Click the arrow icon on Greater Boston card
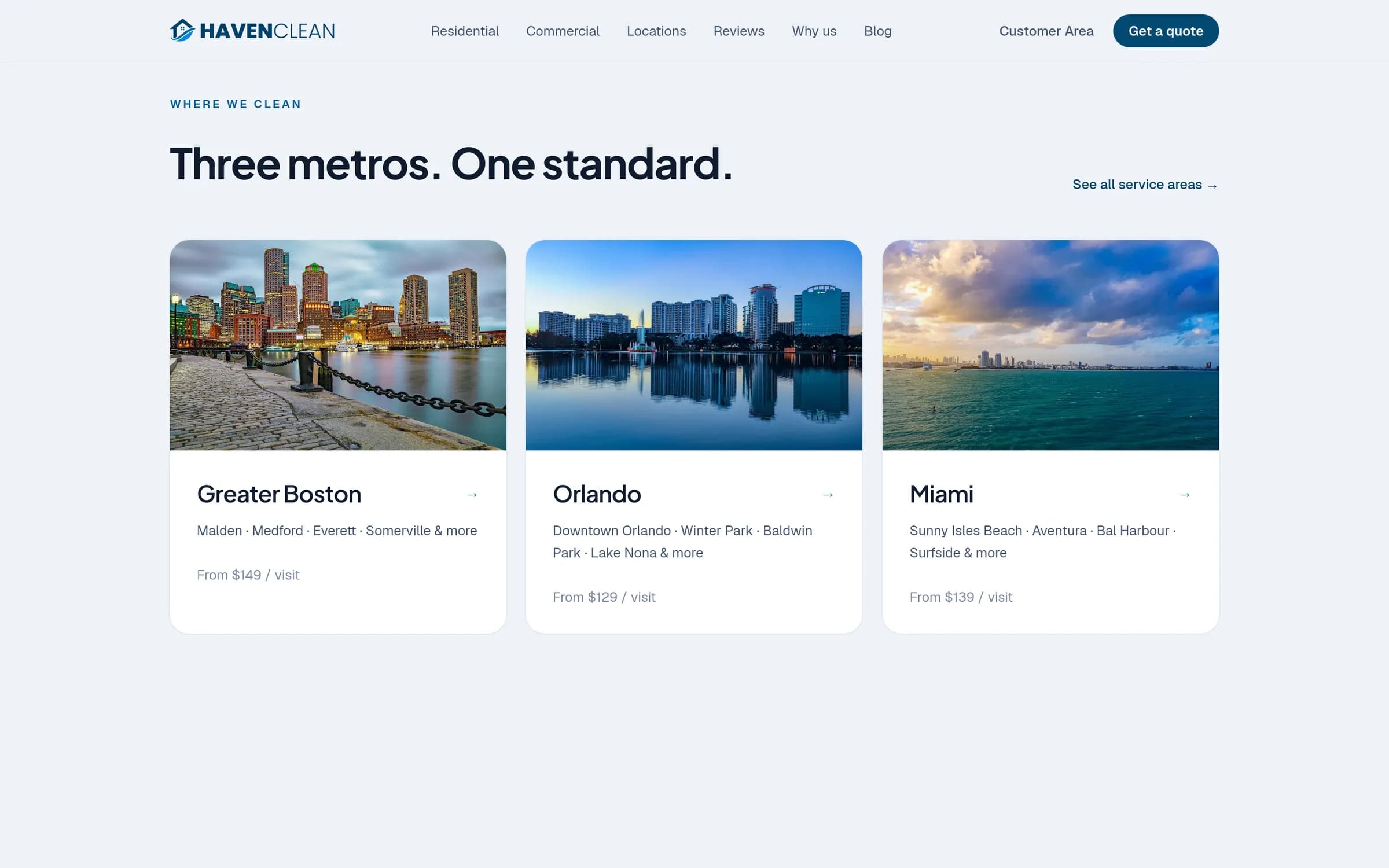 [x=472, y=495]
